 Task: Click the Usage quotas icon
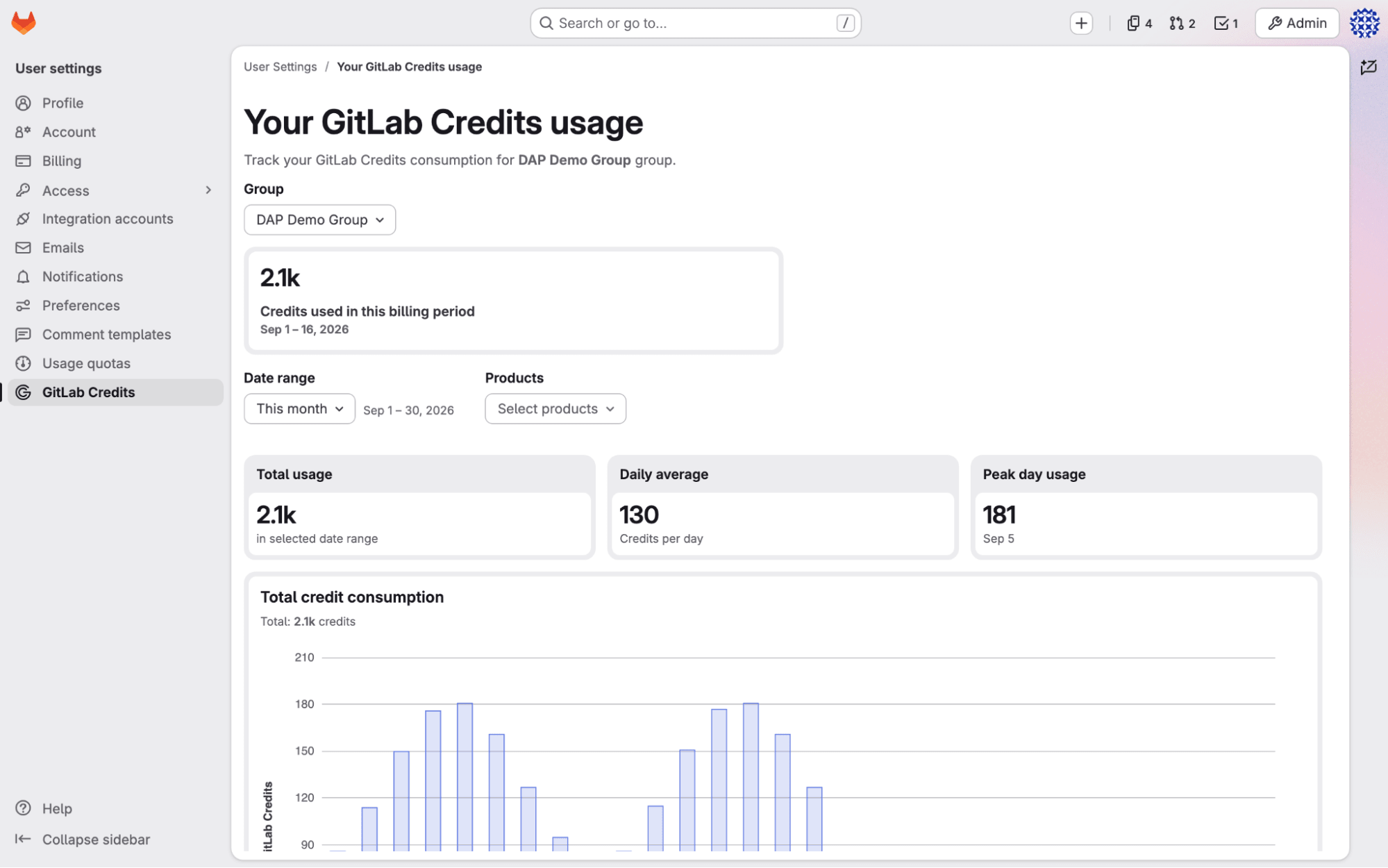[23, 364]
